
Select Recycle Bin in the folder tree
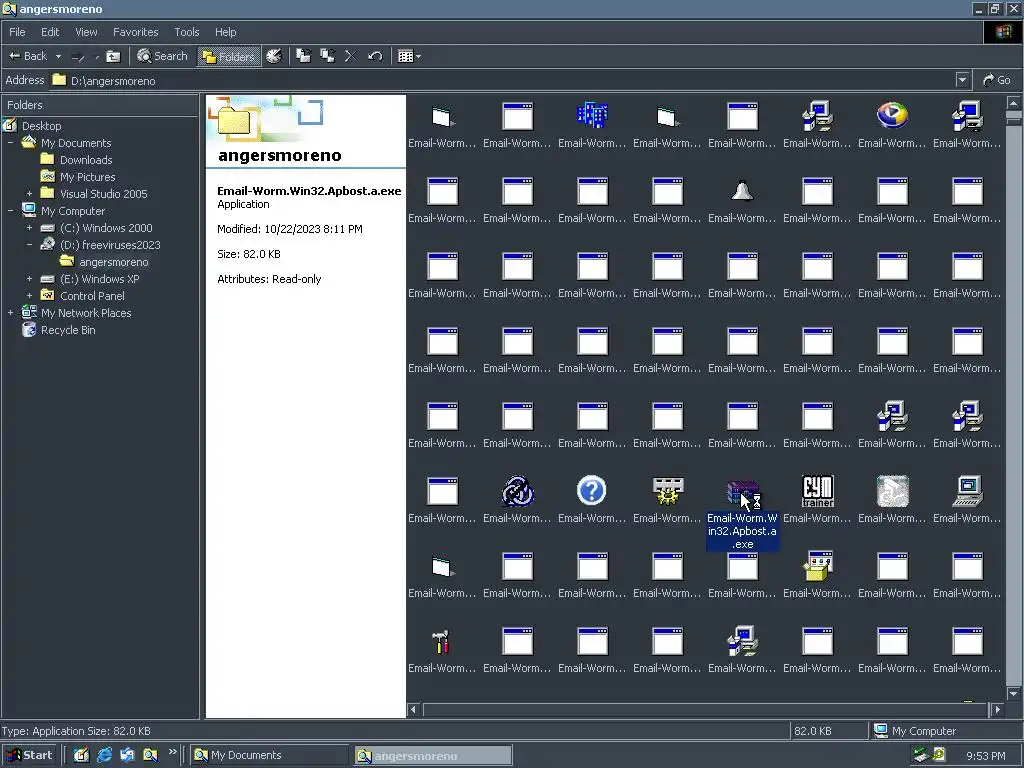[68, 330]
